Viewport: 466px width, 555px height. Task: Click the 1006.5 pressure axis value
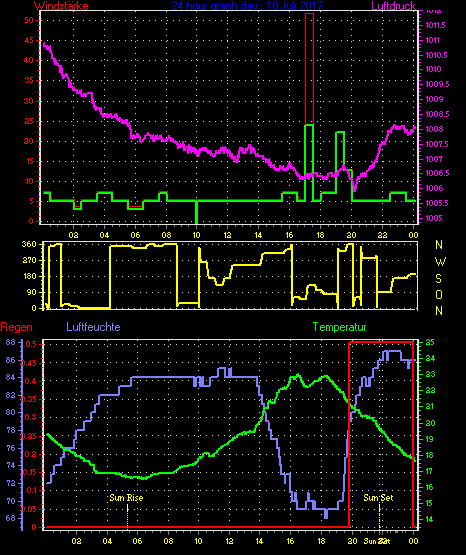(x=437, y=173)
